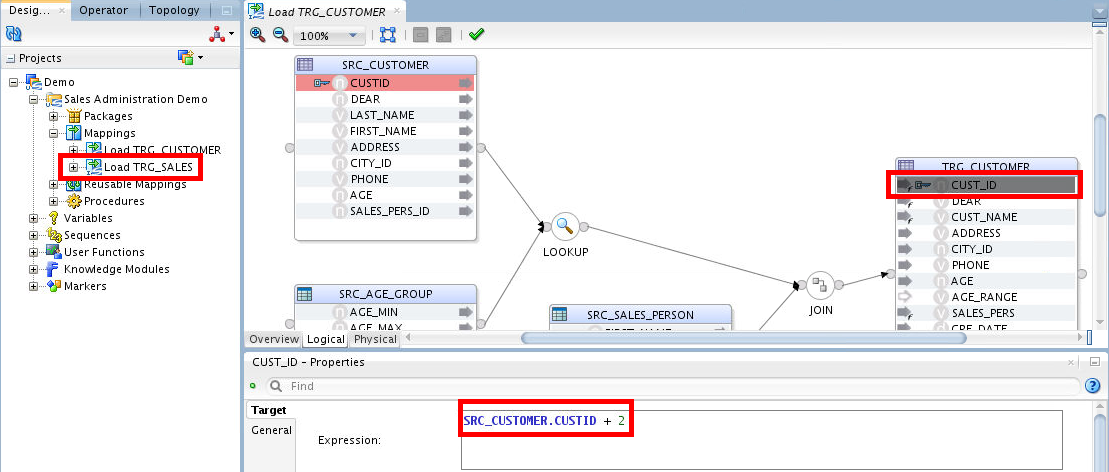Select AGE_MIN column in SRC_AGE_GROUP
The height and width of the screenshot is (472, 1109).
pyautogui.click(x=384, y=312)
